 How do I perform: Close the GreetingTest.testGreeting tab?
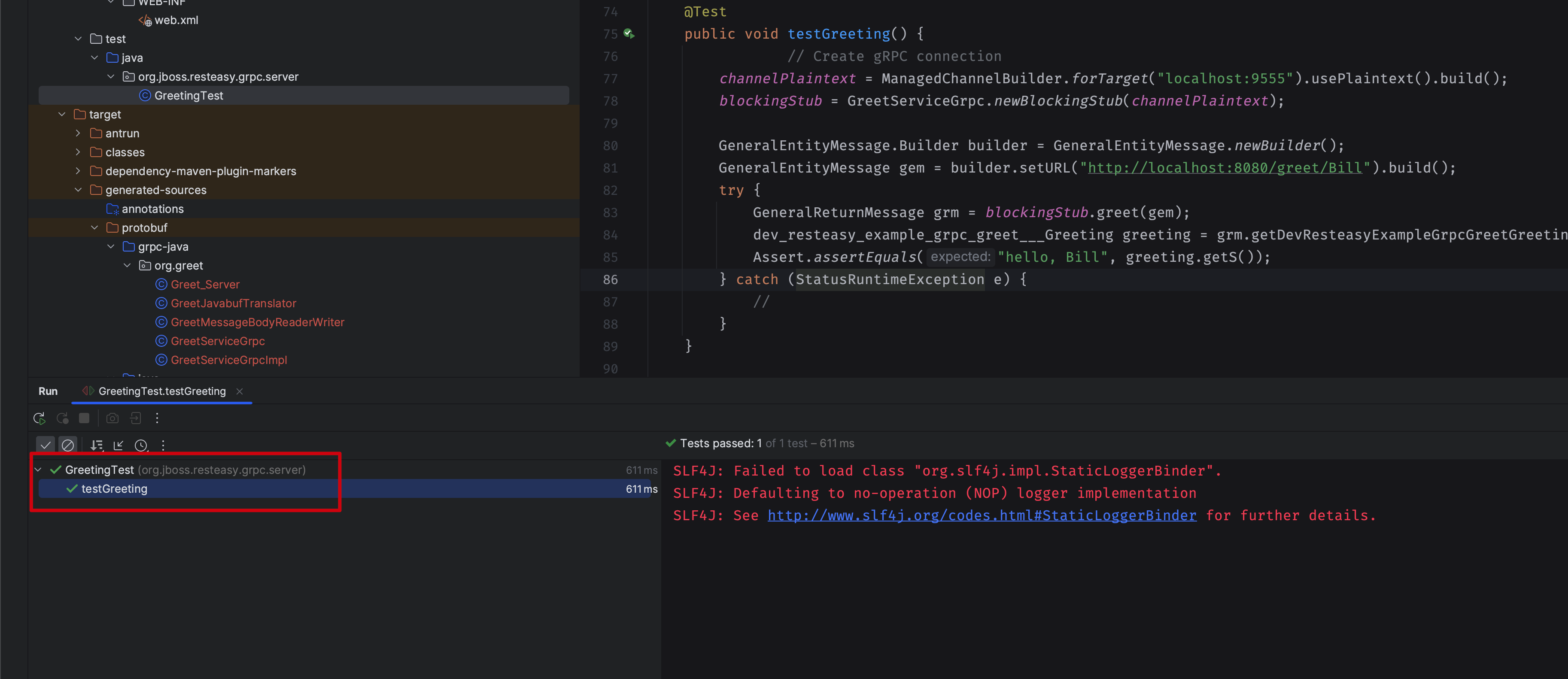click(239, 391)
